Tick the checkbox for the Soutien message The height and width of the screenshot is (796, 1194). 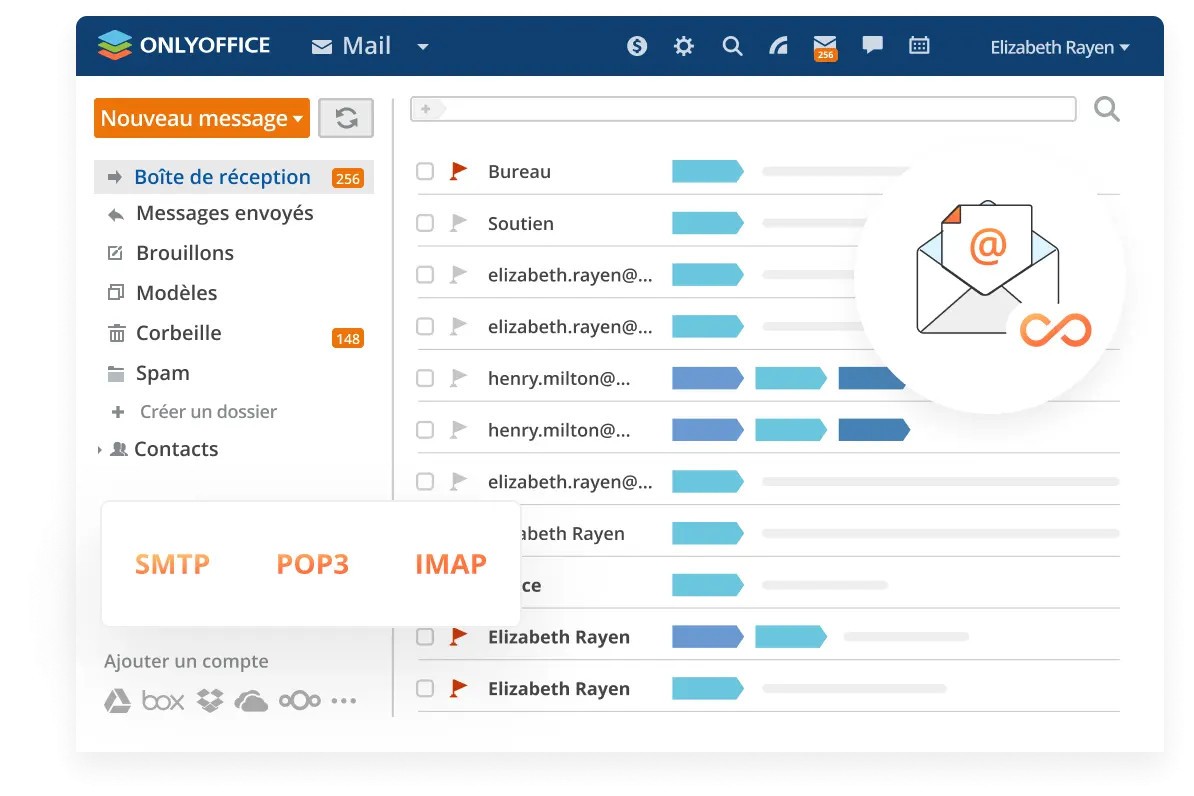click(425, 223)
